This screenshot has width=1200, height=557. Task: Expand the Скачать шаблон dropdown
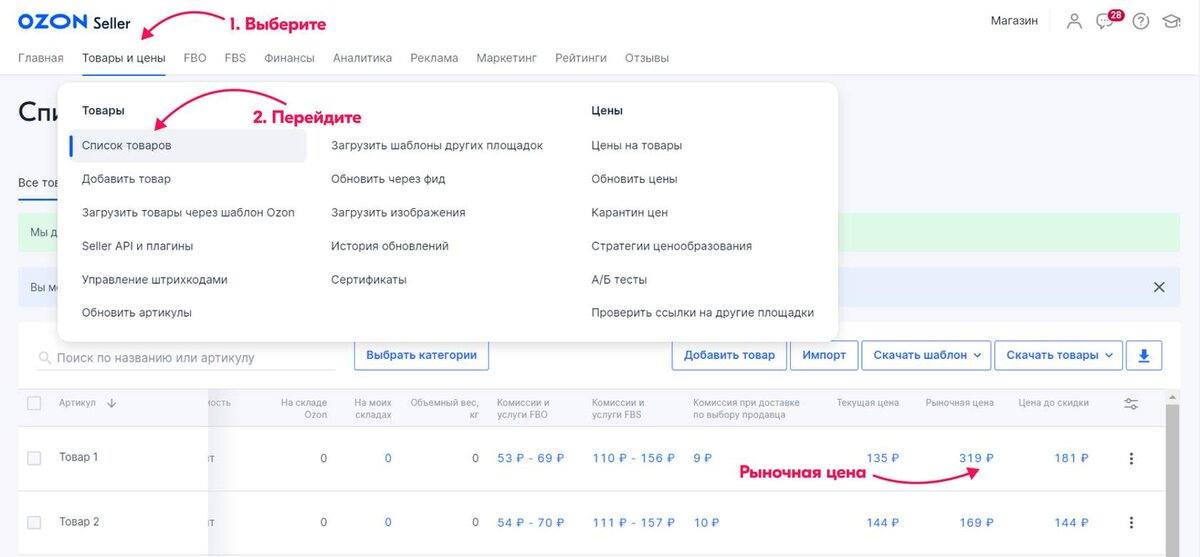coord(926,355)
